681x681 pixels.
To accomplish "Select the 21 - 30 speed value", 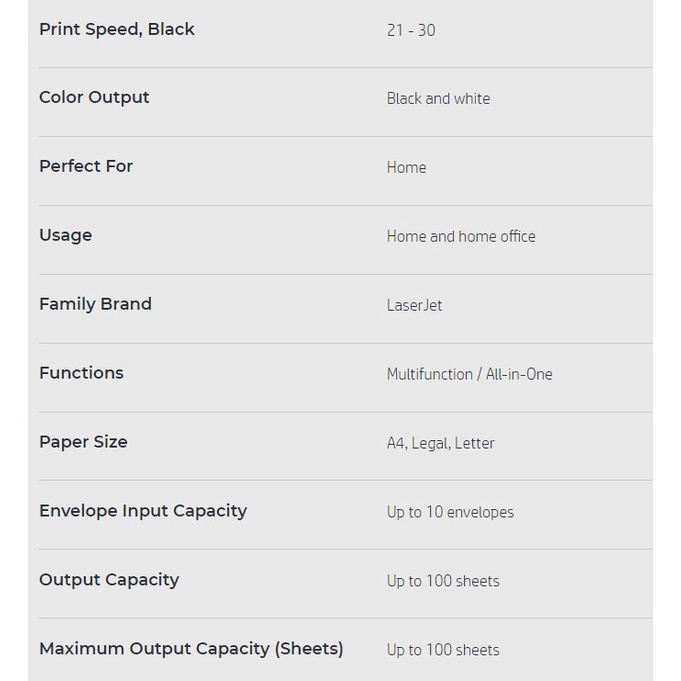I will point(411,30).
